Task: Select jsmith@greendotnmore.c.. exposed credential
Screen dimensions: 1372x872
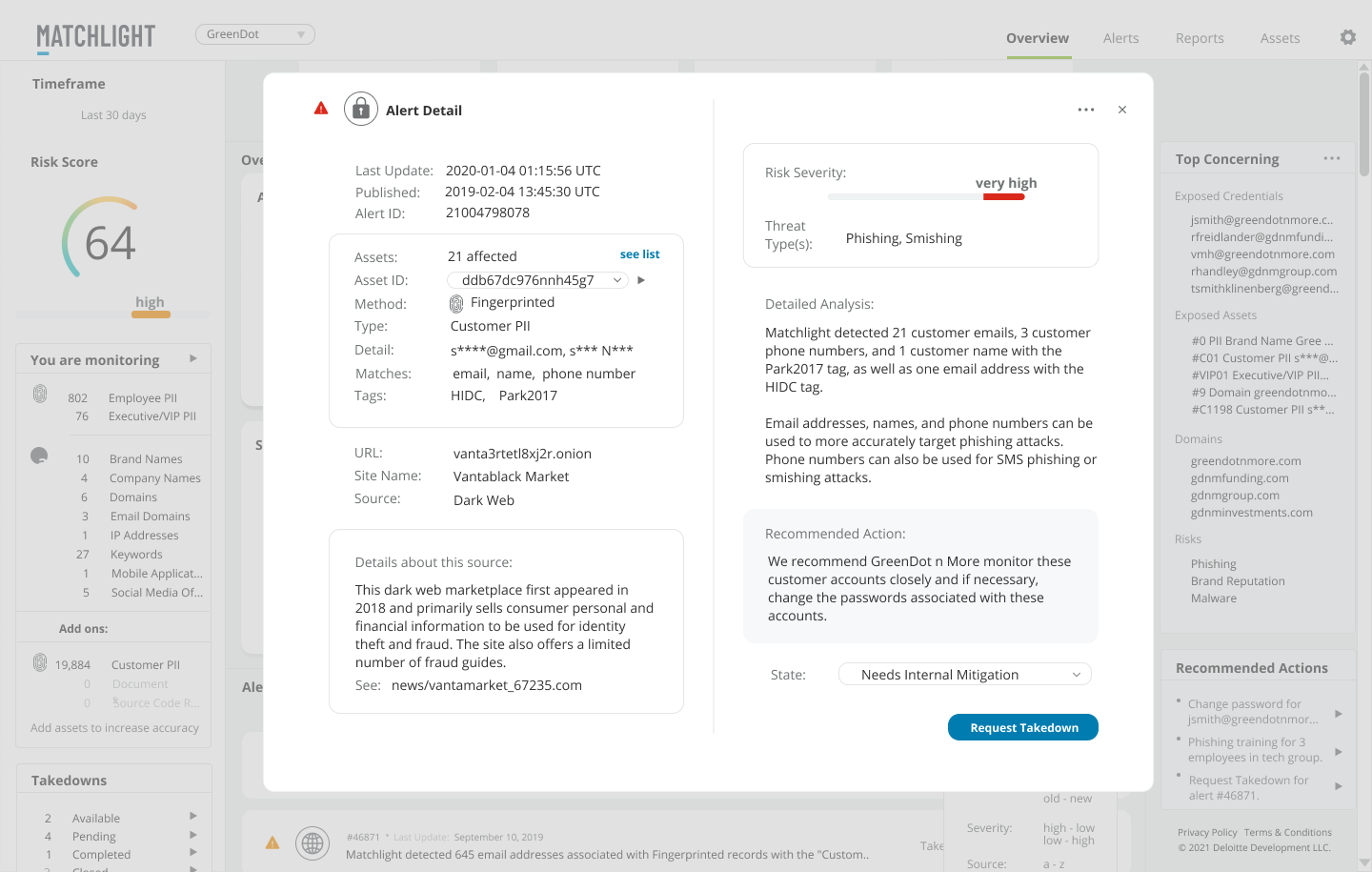Action: (x=1261, y=220)
